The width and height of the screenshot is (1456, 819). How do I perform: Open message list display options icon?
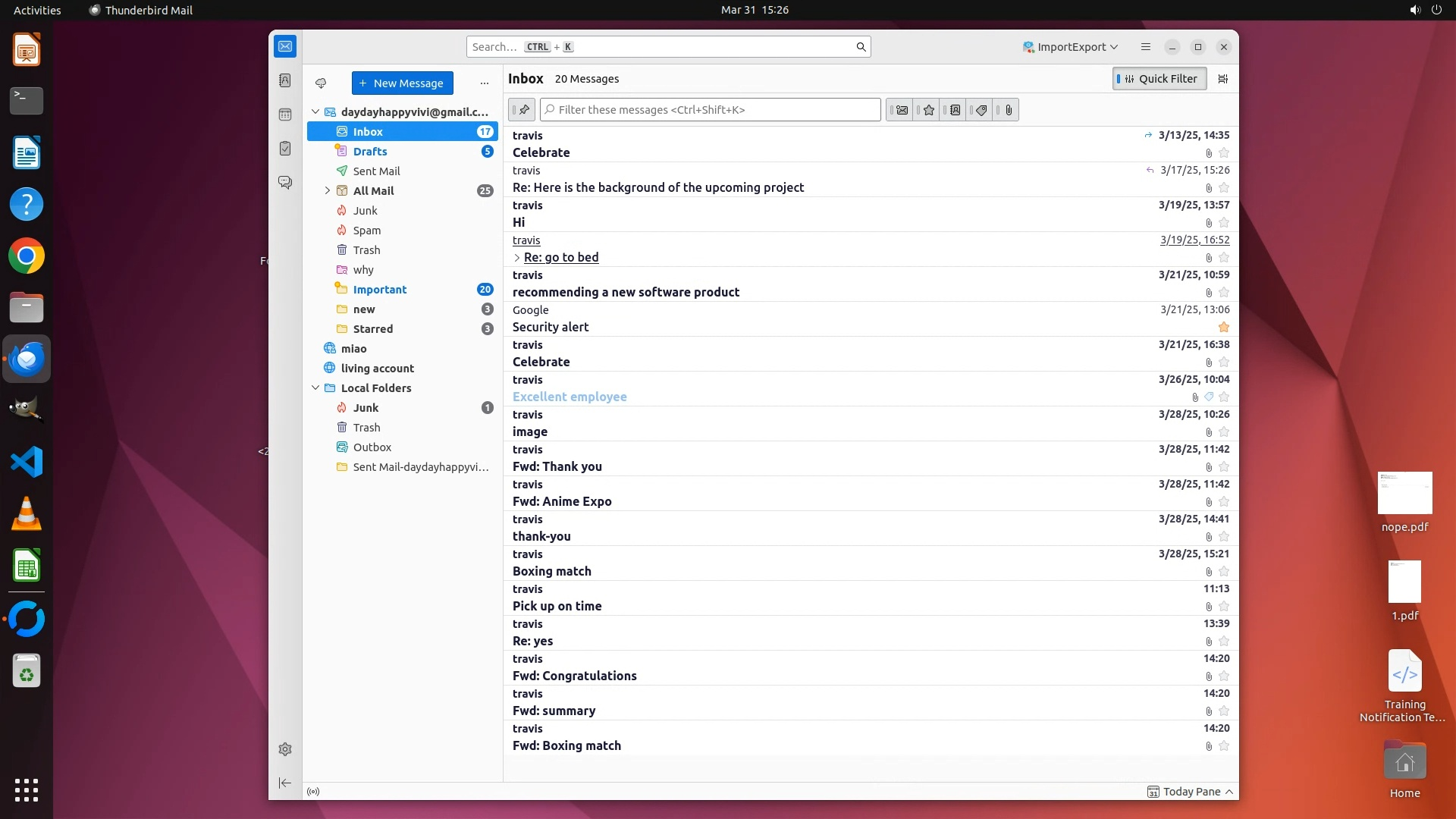(x=1222, y=79)
